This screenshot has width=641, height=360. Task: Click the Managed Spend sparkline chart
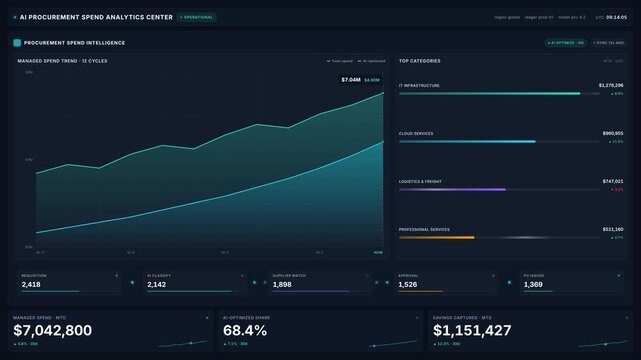point(183,343)
